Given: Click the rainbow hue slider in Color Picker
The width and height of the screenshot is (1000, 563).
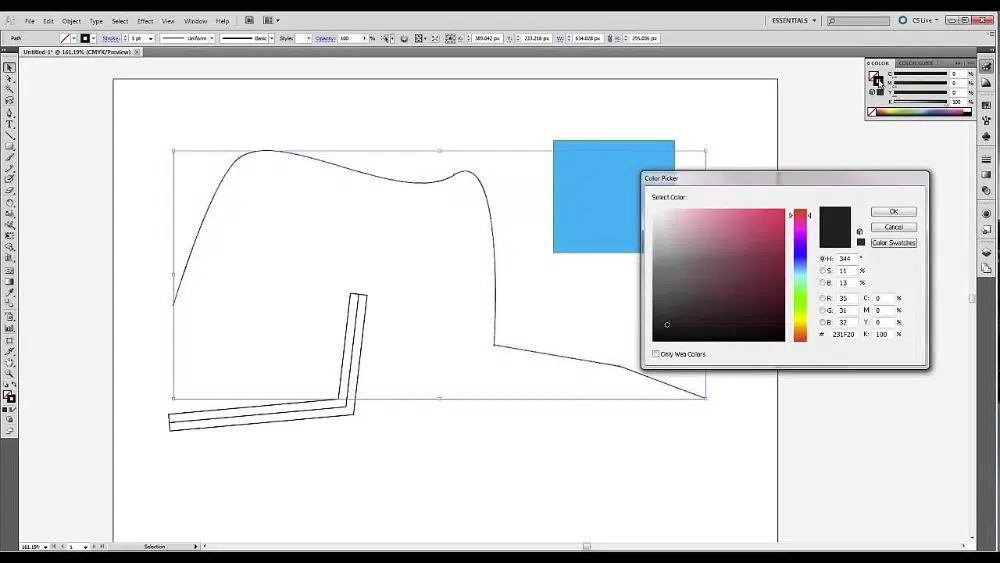Looking at the screenshot, I should click(x=800, y=275).
